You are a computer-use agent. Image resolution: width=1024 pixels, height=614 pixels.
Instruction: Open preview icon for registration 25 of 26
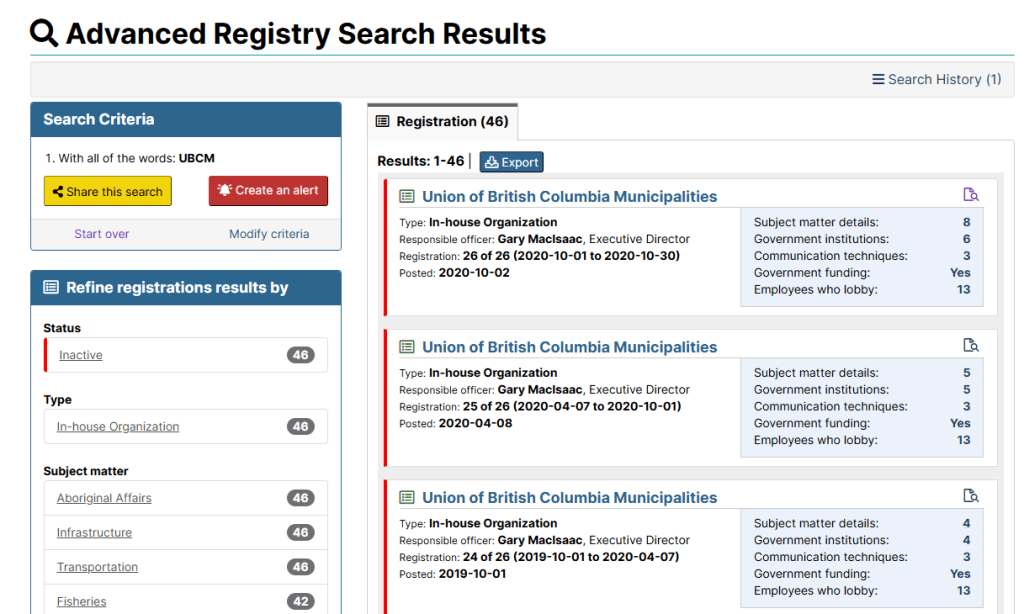[x=970, y=345]
